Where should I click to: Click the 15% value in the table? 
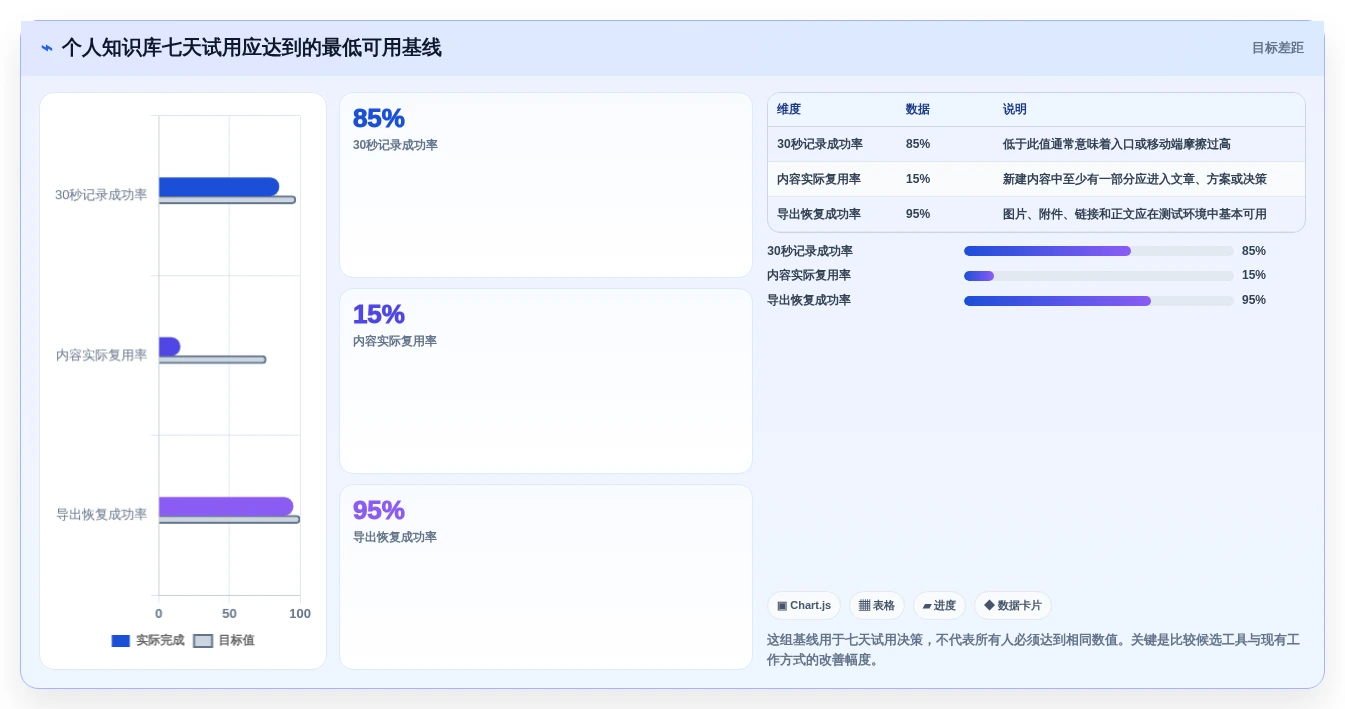[918, 179]
